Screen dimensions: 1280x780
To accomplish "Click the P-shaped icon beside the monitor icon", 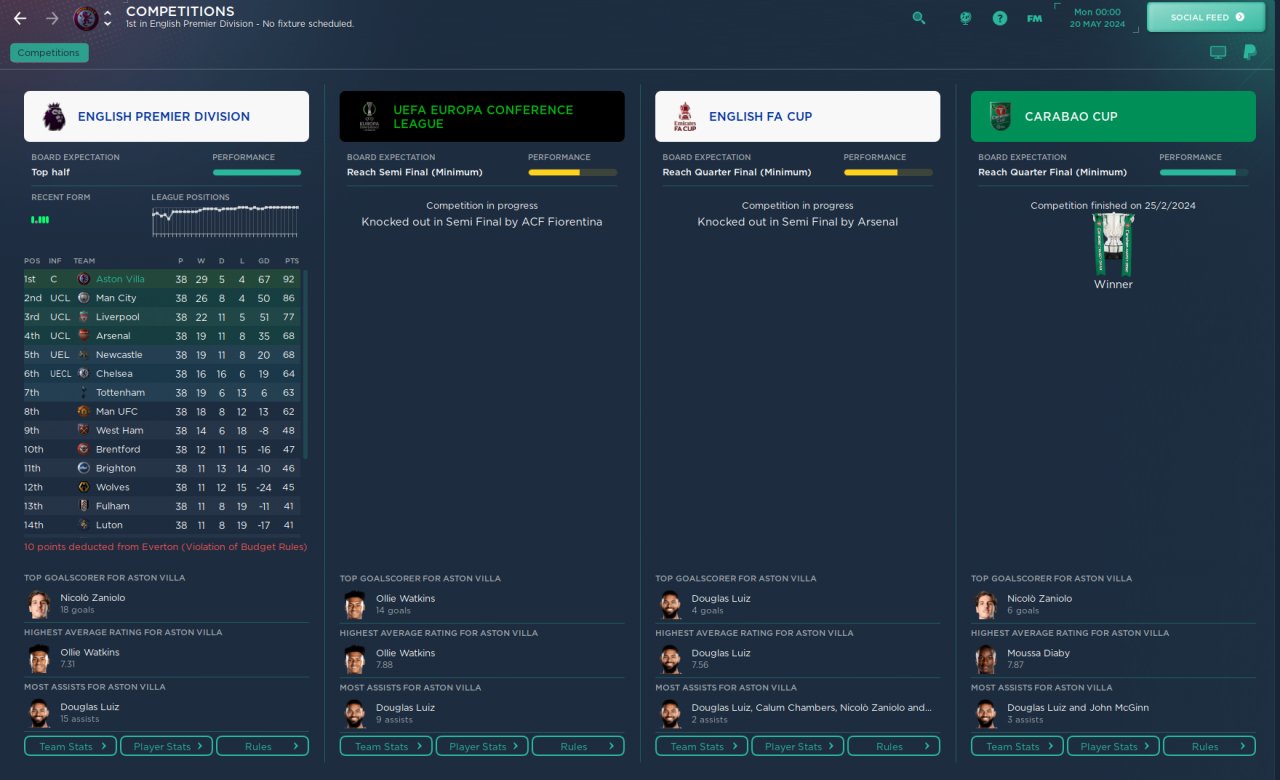I will (x=1249, y=52).
